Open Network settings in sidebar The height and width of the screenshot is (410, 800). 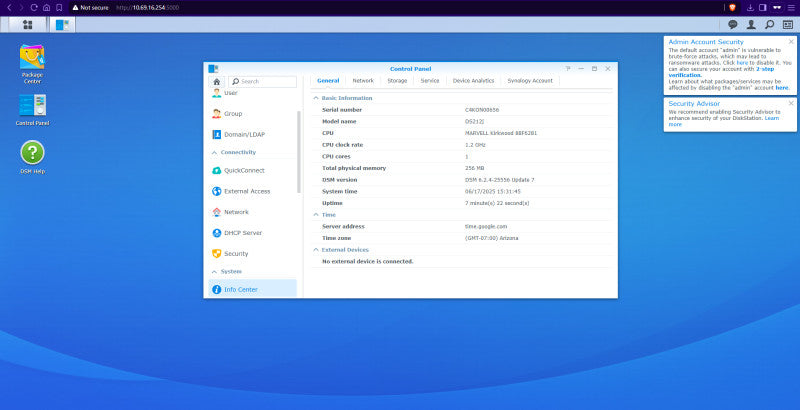[x=252, y=212]
